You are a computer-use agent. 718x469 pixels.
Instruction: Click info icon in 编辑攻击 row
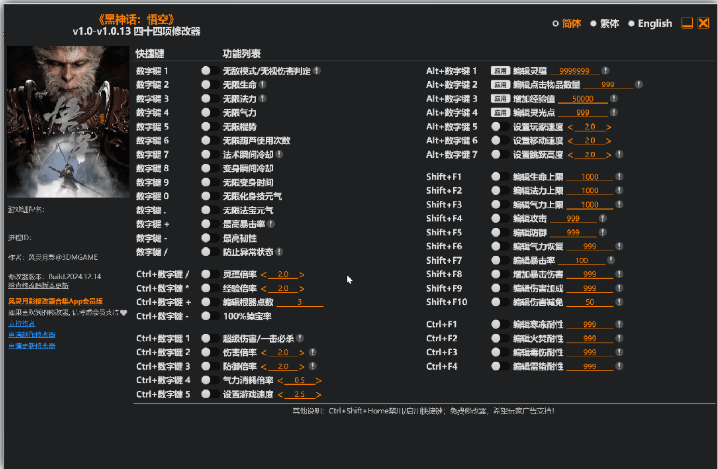click(603, 218)
